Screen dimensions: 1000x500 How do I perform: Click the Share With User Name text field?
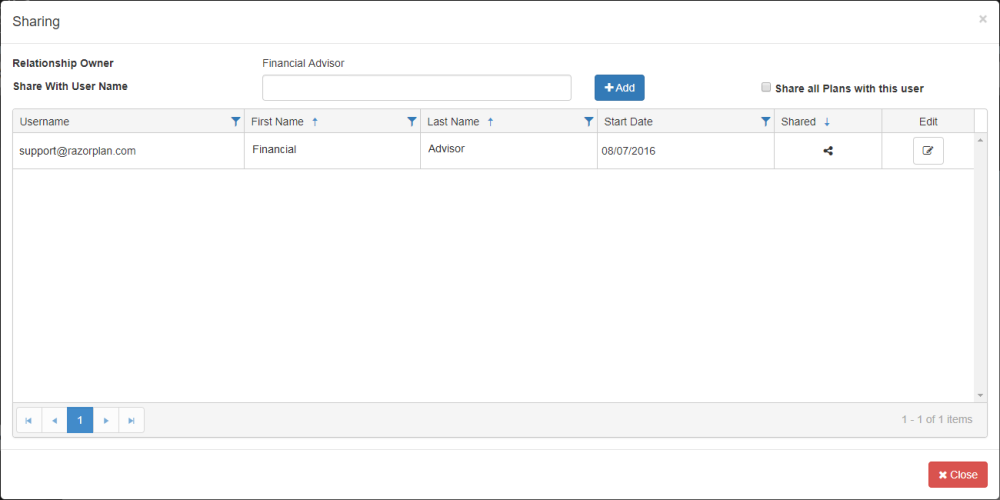pyautogui.click(x=416, y=88)
